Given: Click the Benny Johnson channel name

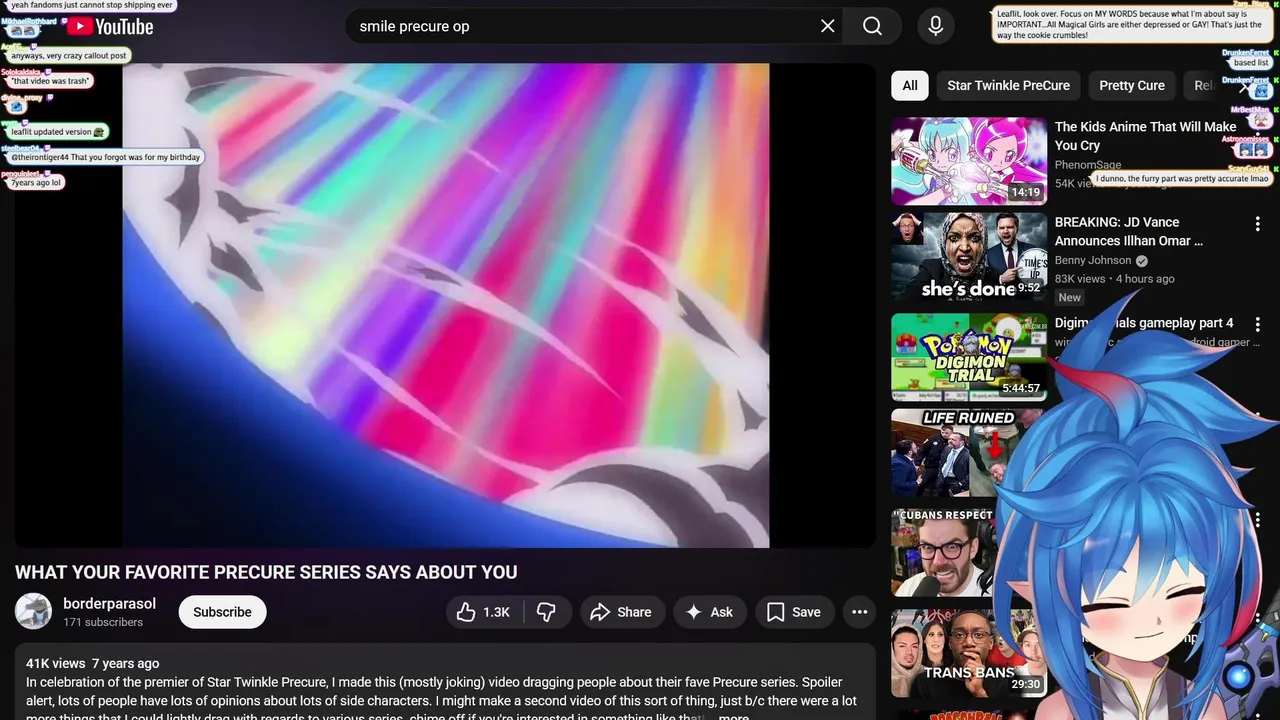Looking at the screenshot, I should pos(1093,260).
